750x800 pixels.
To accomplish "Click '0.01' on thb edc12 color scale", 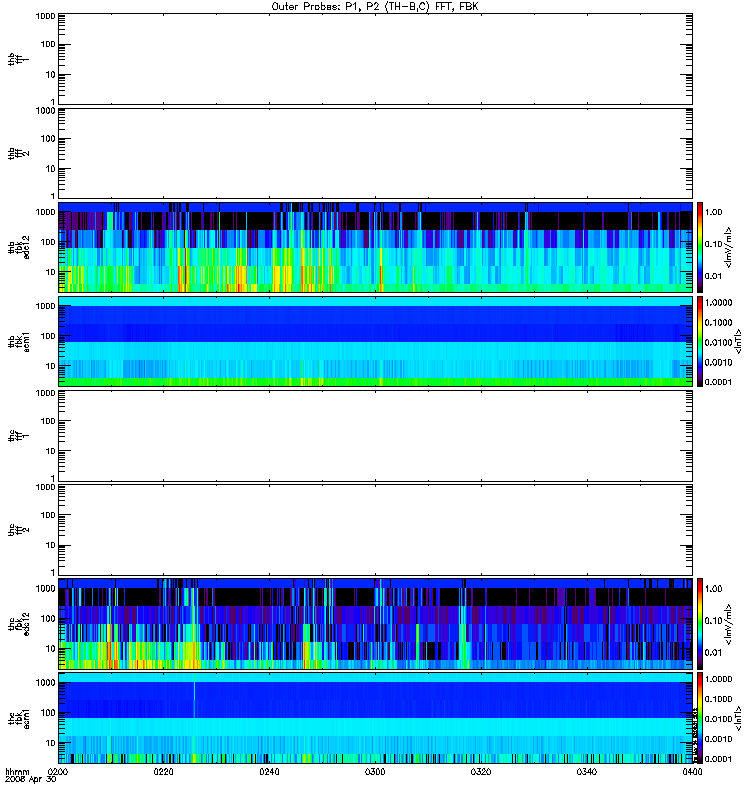I will point(714,276).
